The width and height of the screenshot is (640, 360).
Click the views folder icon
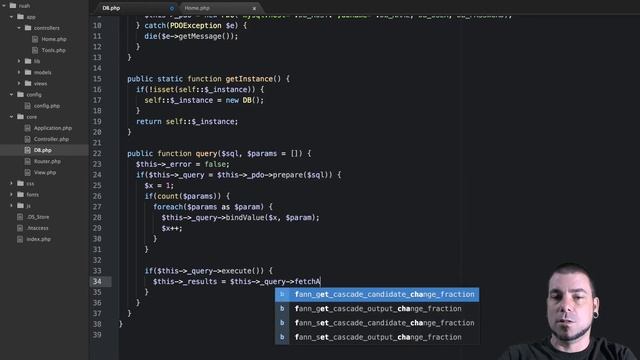(x=28, y=83)
